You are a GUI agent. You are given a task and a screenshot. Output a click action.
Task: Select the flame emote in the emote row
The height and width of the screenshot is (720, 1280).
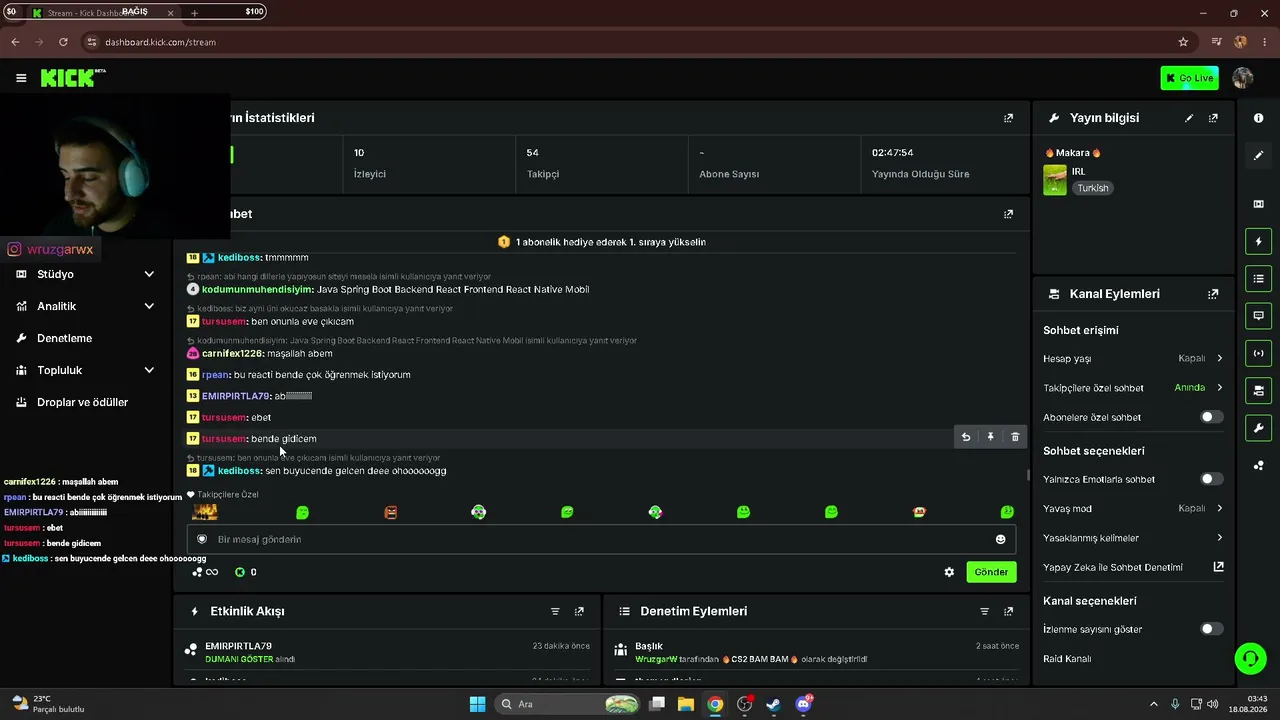pos(205,512)
